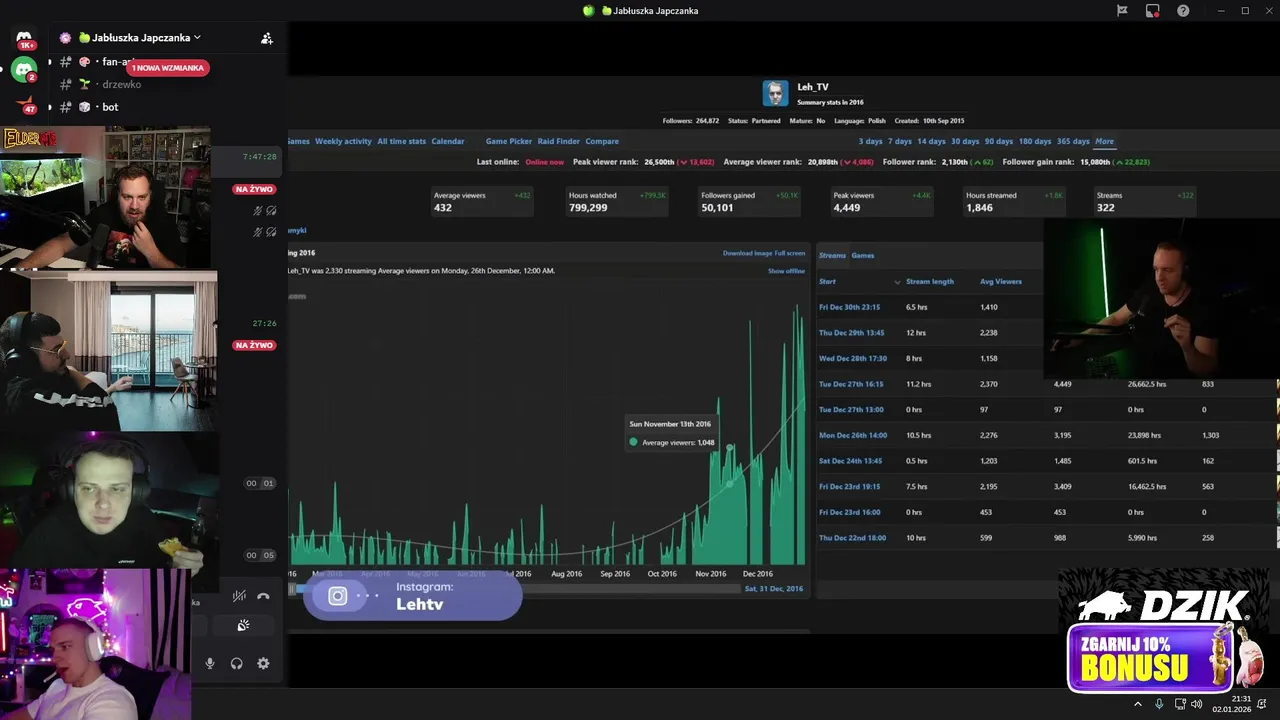Click the chart timeline range slider handle

click(x=293, y=589)
